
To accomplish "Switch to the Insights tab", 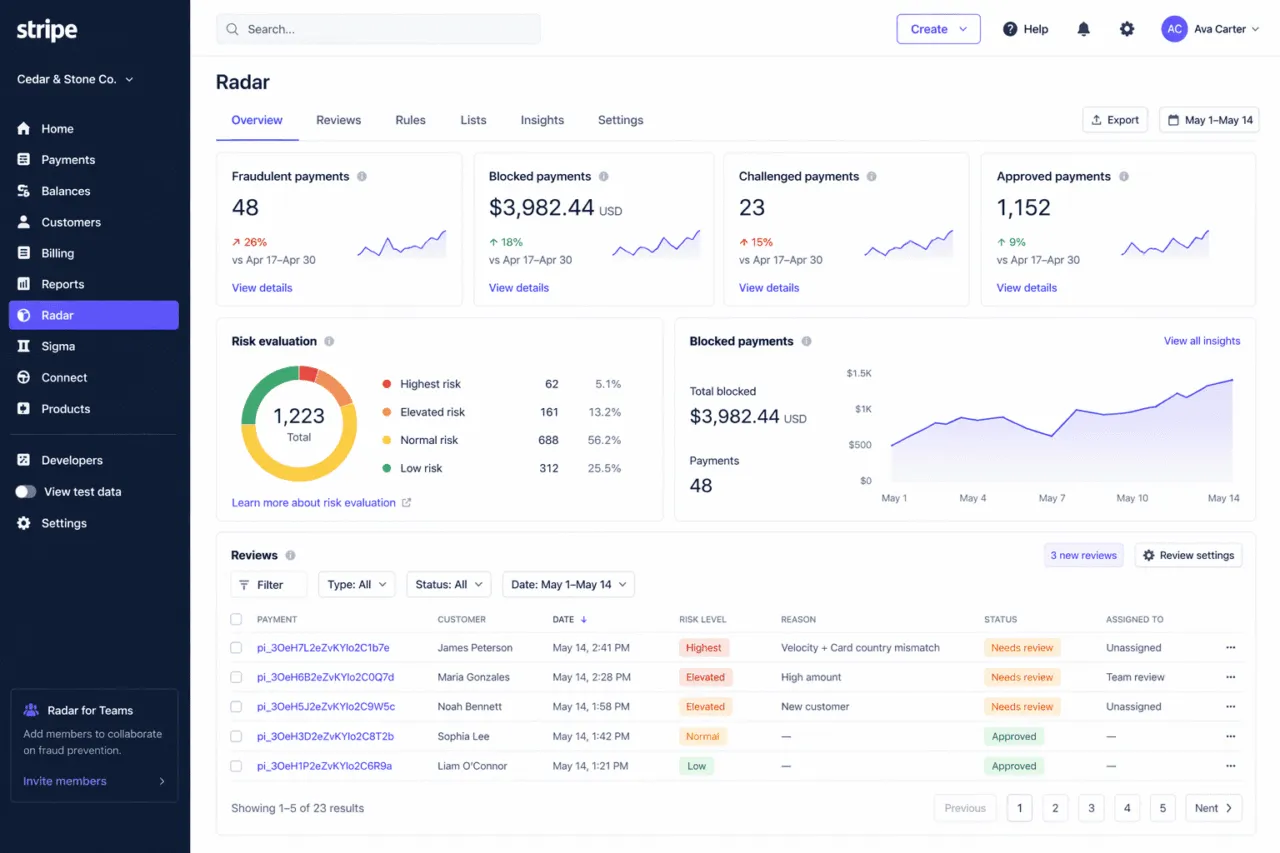I will click(x=542, y=120).
